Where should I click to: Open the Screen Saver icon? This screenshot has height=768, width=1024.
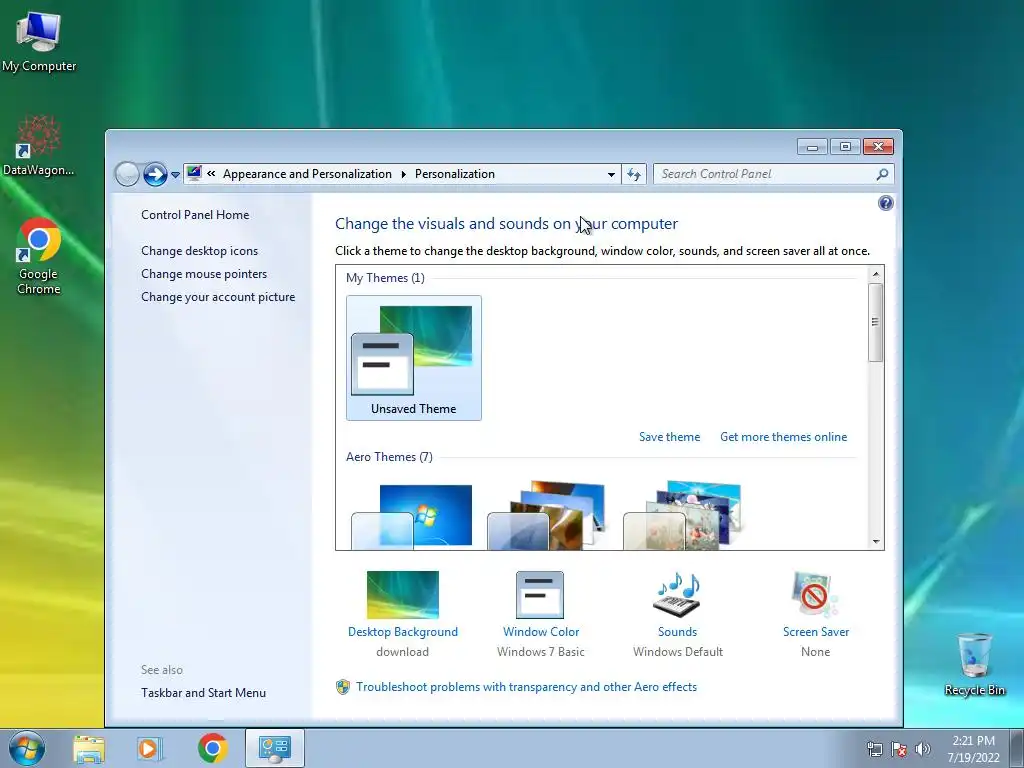click(x=814, y=595)
